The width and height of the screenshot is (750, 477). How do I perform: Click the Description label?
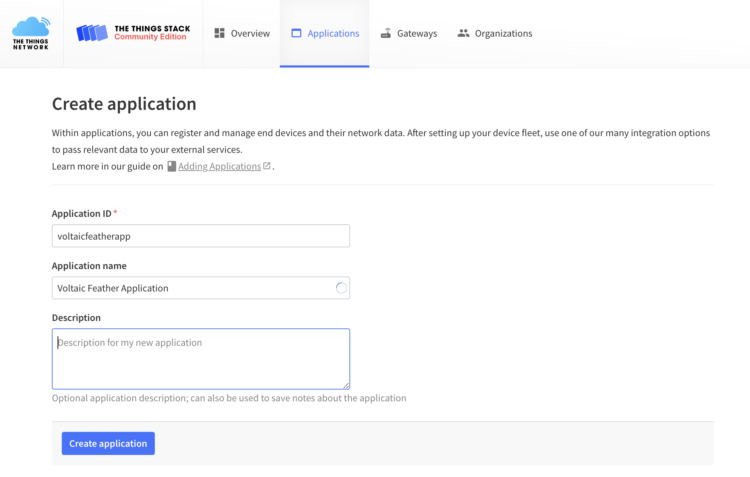(76, 318)
